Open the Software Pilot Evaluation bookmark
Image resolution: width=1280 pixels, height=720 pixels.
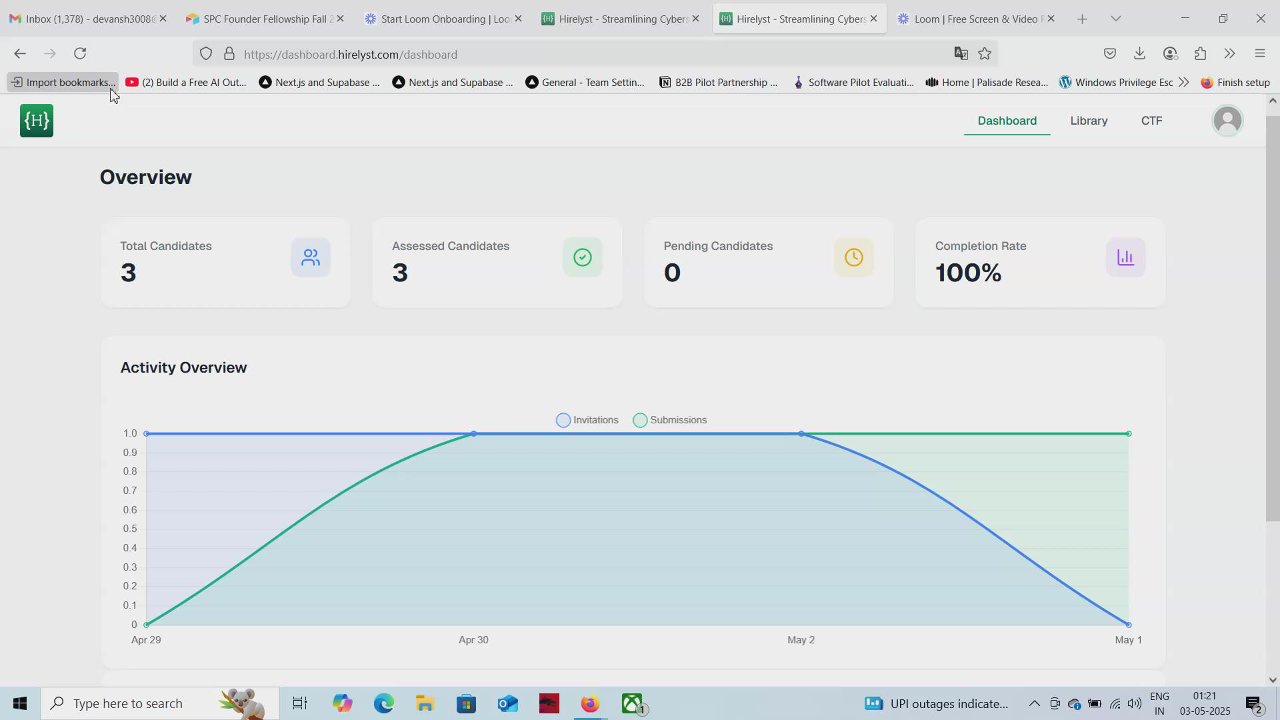click(852, 82)
